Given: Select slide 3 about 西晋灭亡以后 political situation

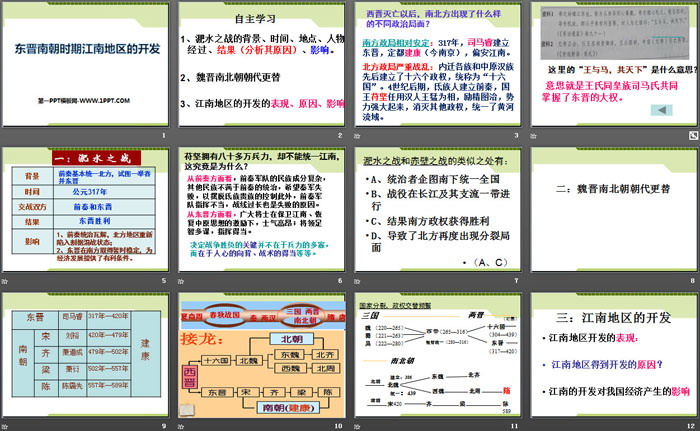Looking at the screenshot, I should [x=438, y=64].
